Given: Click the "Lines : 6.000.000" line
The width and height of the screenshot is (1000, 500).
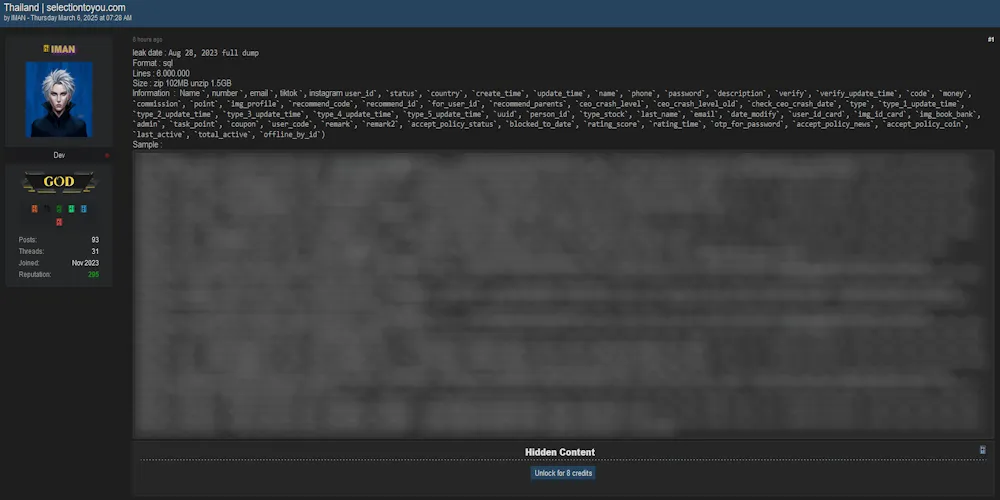Looking at the screenshot, I should click(x=161, y=73).
